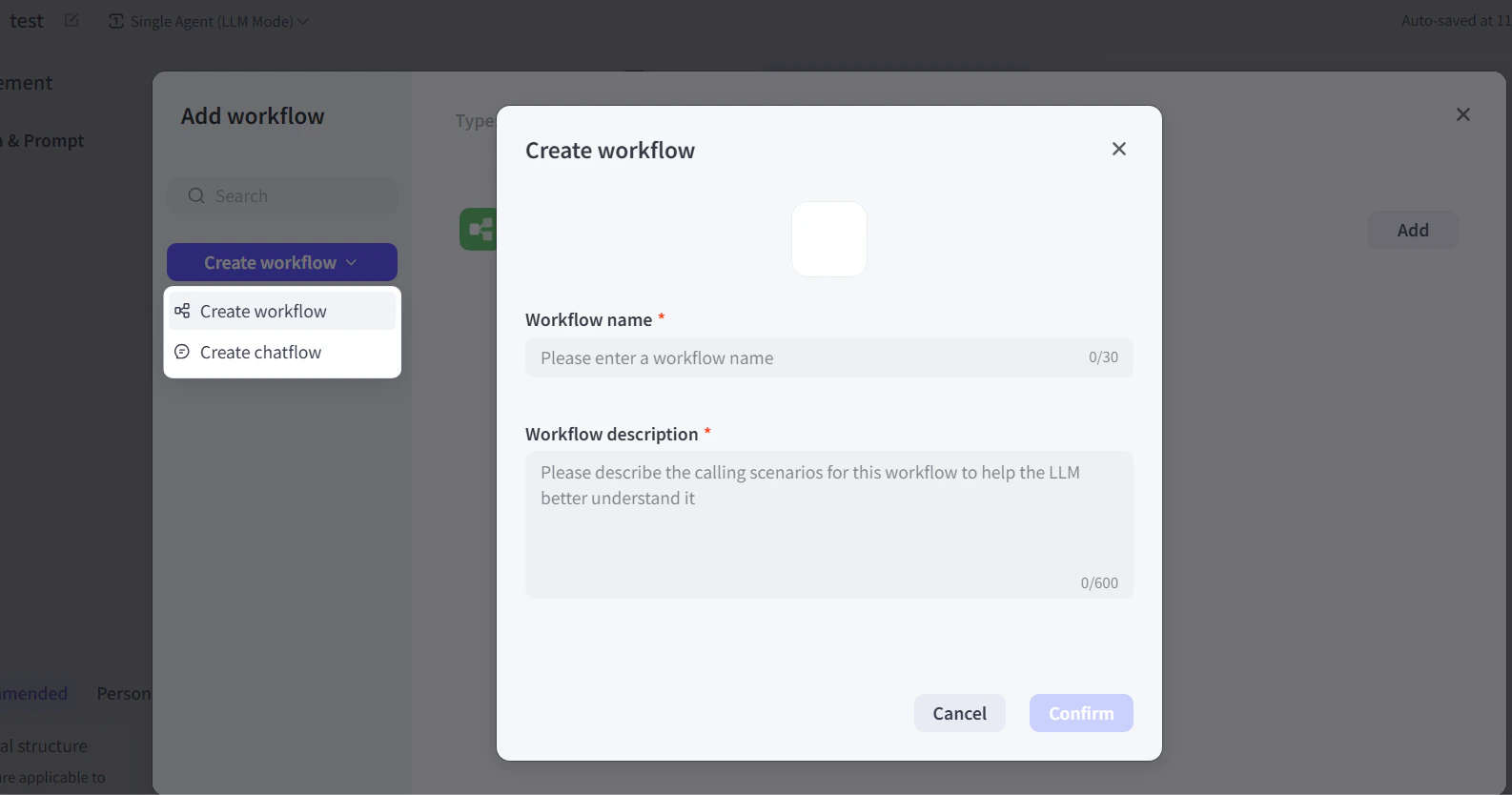Click the workflow search box
Viewport: 1512px width, 795px height.
coord(282,195)
